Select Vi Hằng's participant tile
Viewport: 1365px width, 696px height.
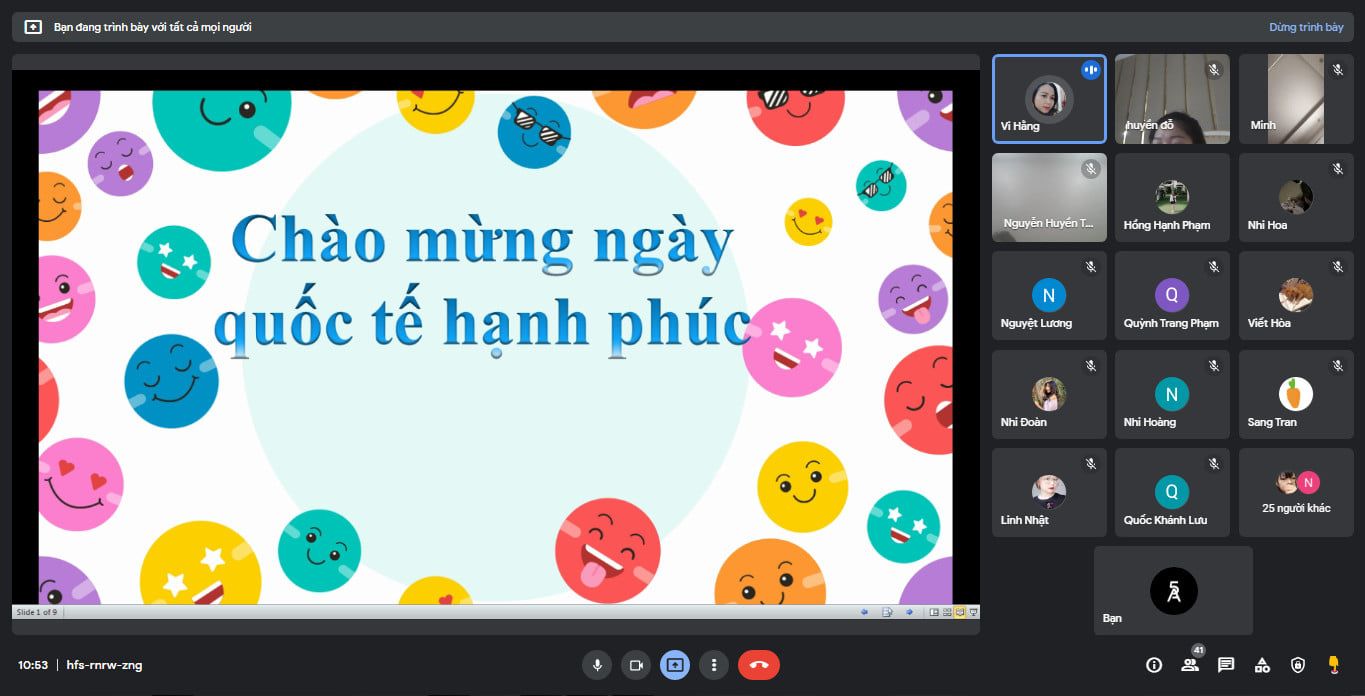[x=1049, y=99]
